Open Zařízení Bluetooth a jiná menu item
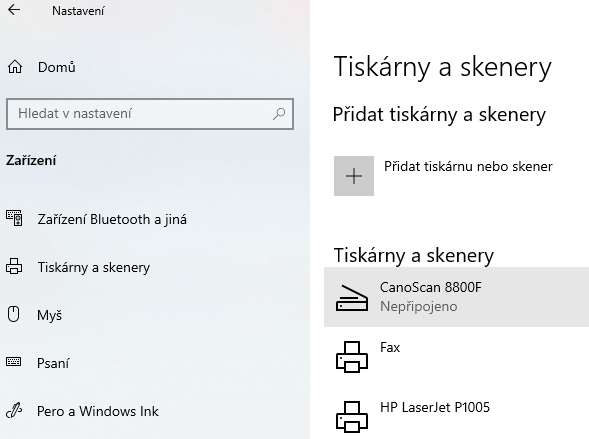Image resolution: width=589 pixels, height=439 pixels. click(x=112, y=219)
